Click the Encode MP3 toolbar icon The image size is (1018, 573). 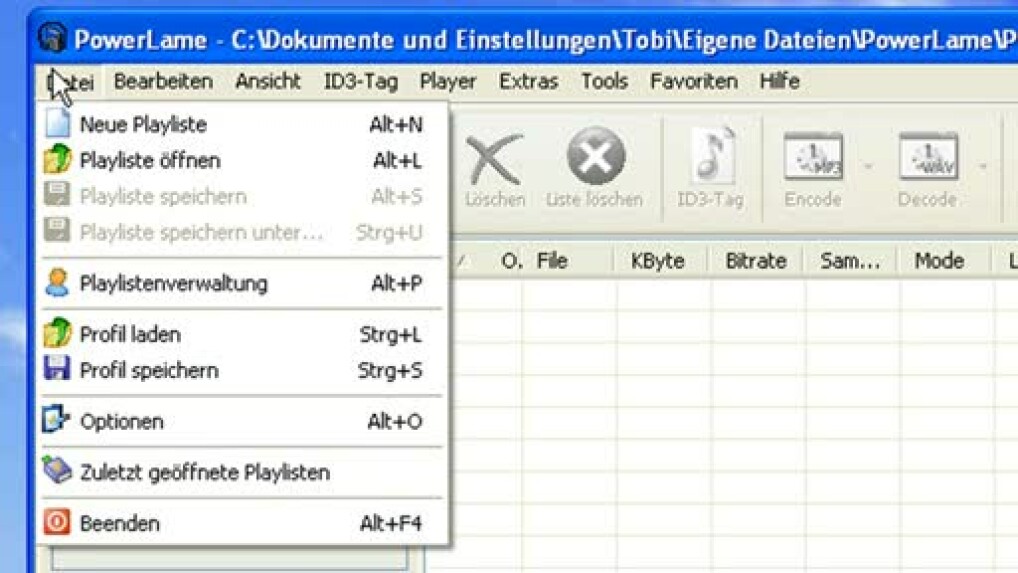click(x=812, y=160)
